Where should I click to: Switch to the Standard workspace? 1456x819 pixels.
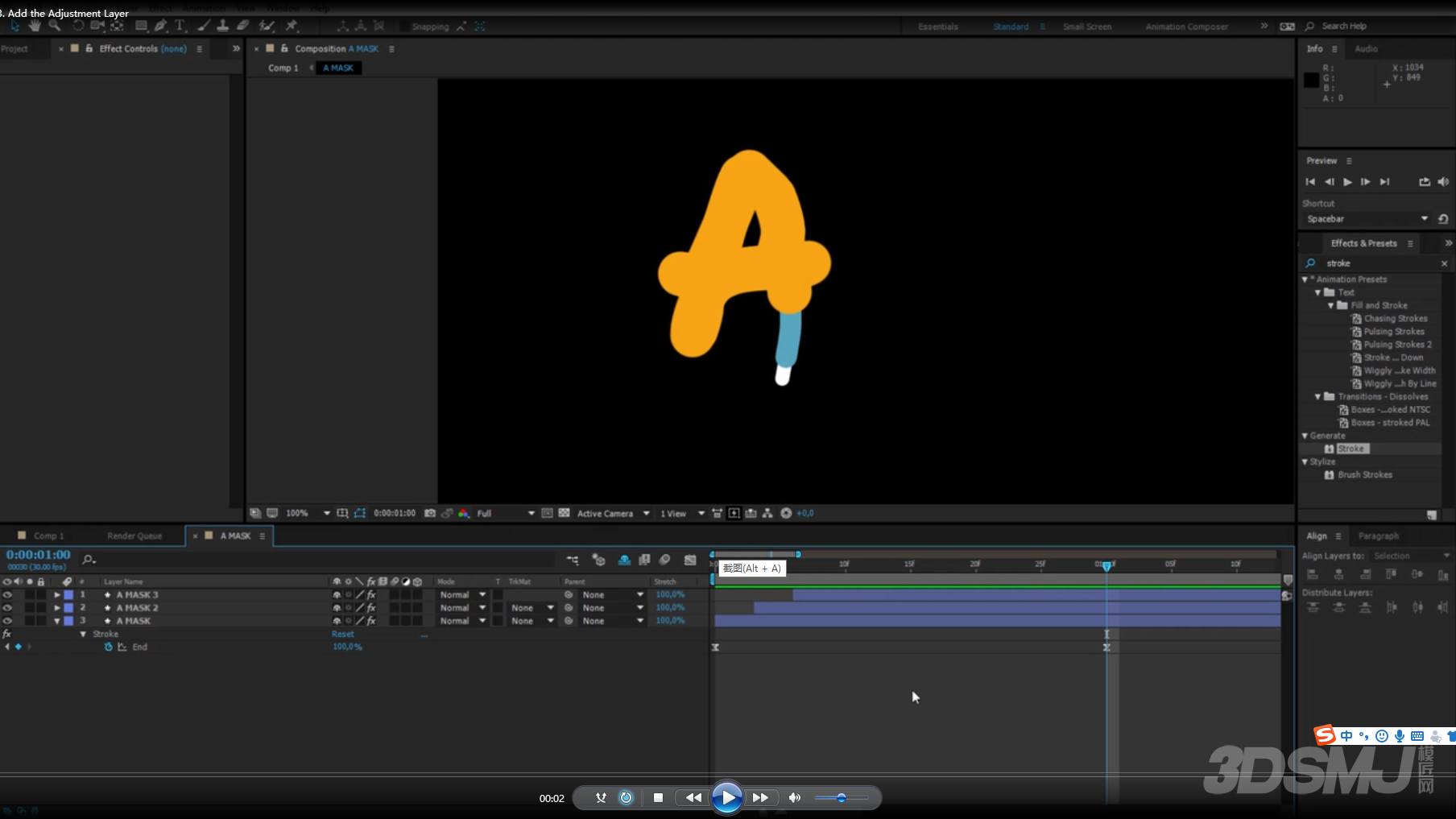pyautogui.click(x=1011, y=27)
